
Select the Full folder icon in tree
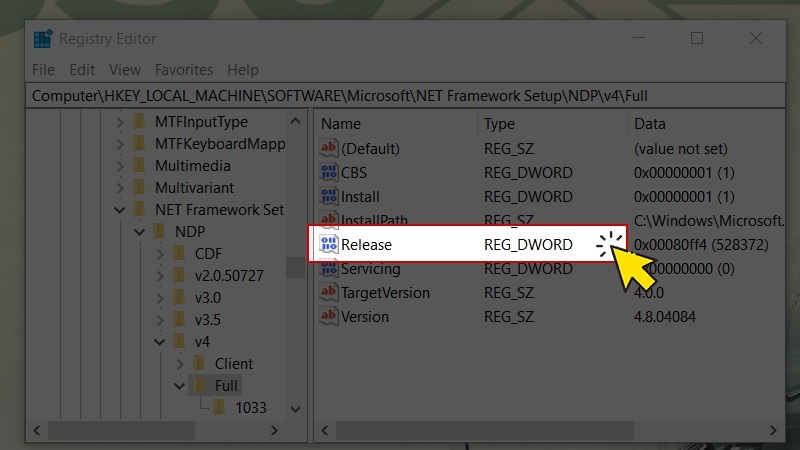200,385
